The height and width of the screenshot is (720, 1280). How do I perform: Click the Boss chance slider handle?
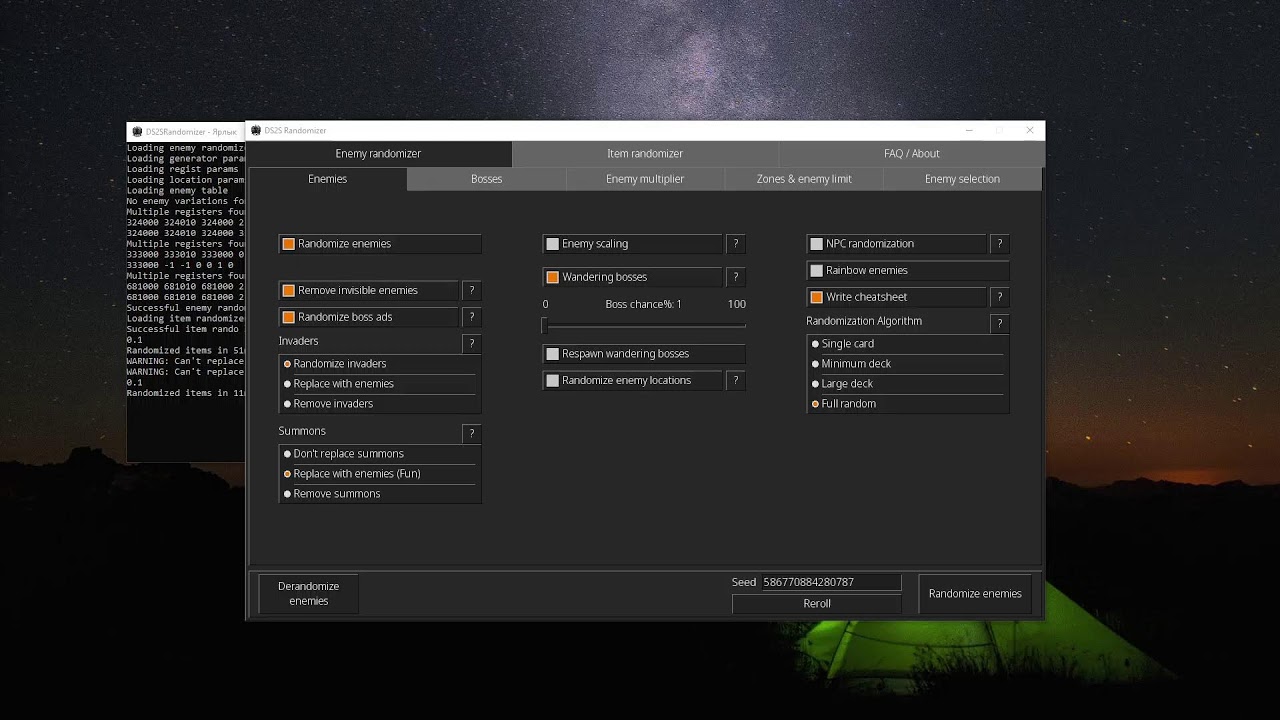[x=545, y=325]
